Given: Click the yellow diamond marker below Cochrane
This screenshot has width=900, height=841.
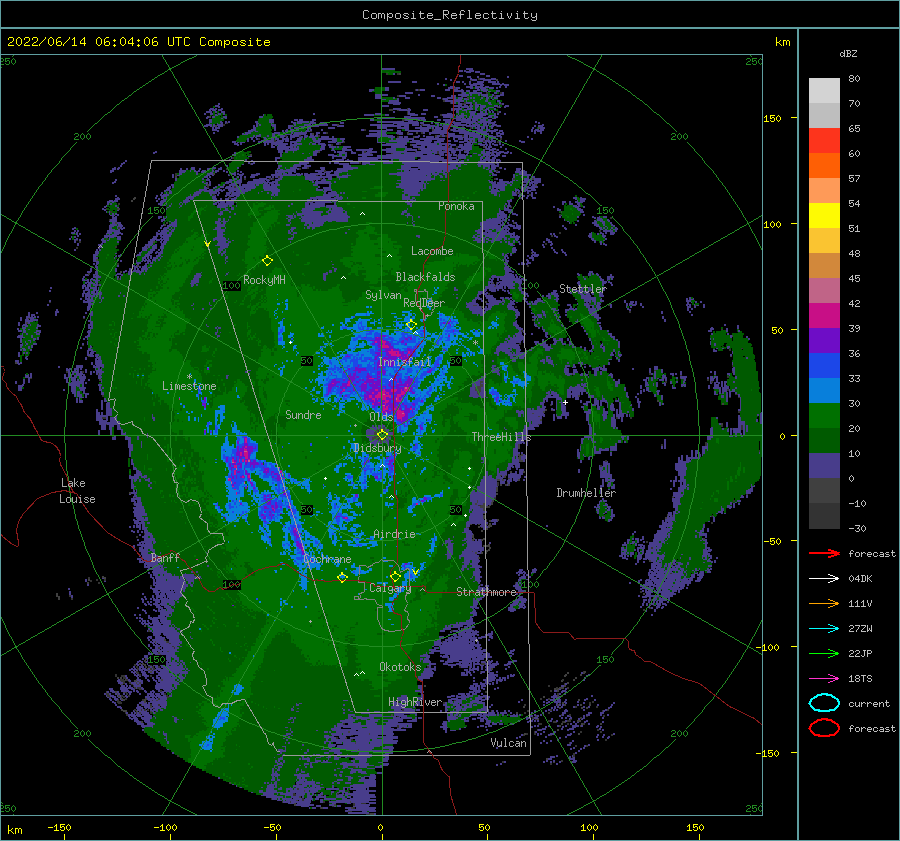Looking at the screenshot, I should coord(342,577).
